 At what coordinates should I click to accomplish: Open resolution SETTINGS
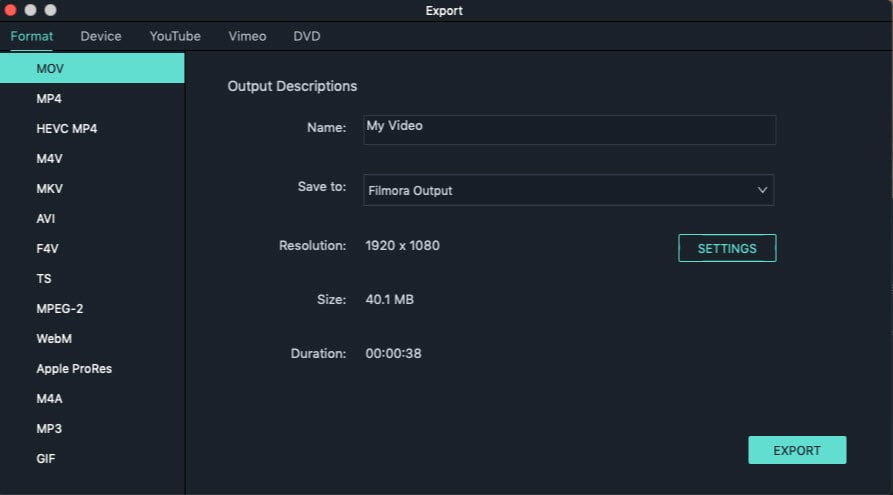727,248
